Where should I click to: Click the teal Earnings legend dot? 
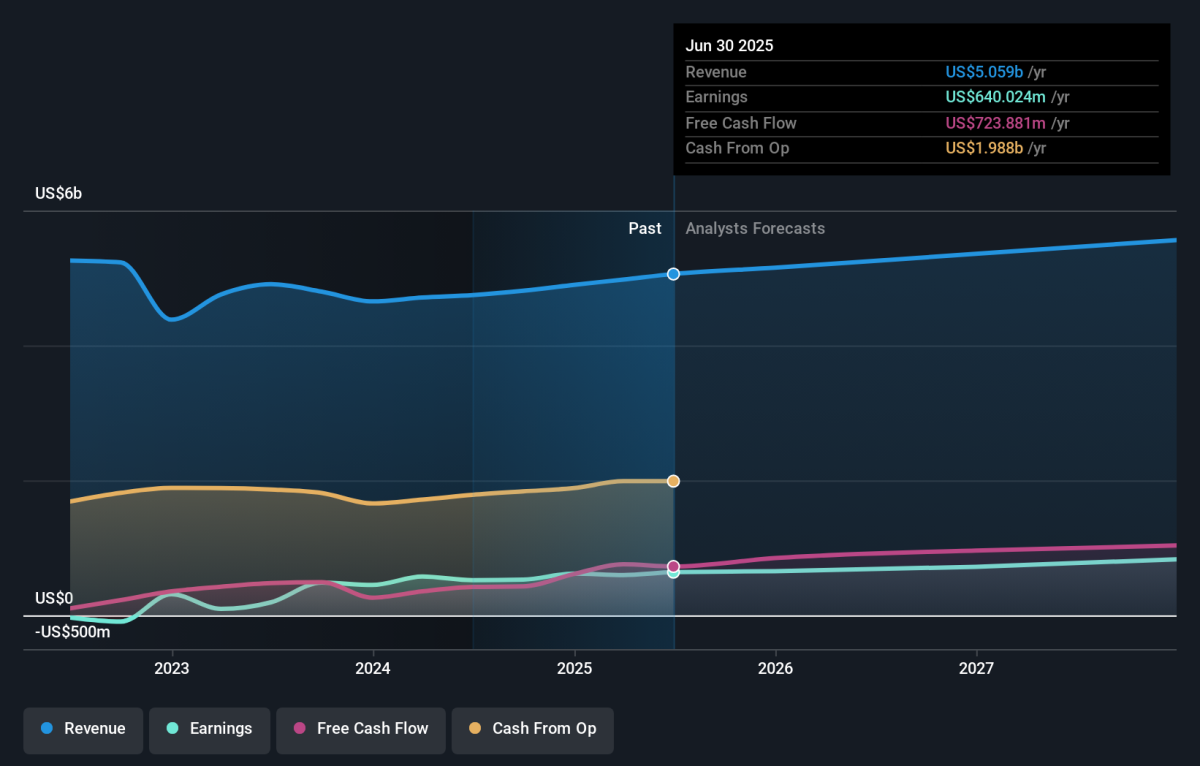click(x=172, y=729)
